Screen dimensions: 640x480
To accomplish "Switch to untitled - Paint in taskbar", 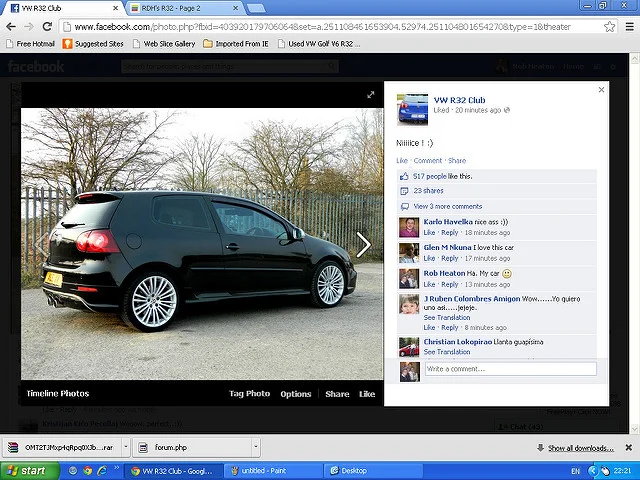I will tap(273, 471).
